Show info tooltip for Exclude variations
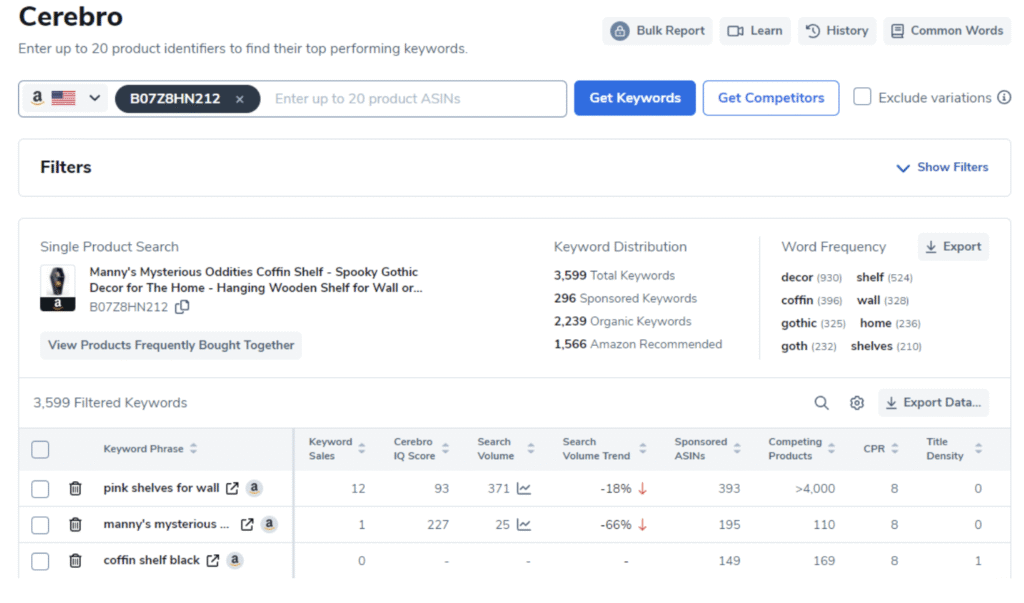 (1004, 97)
